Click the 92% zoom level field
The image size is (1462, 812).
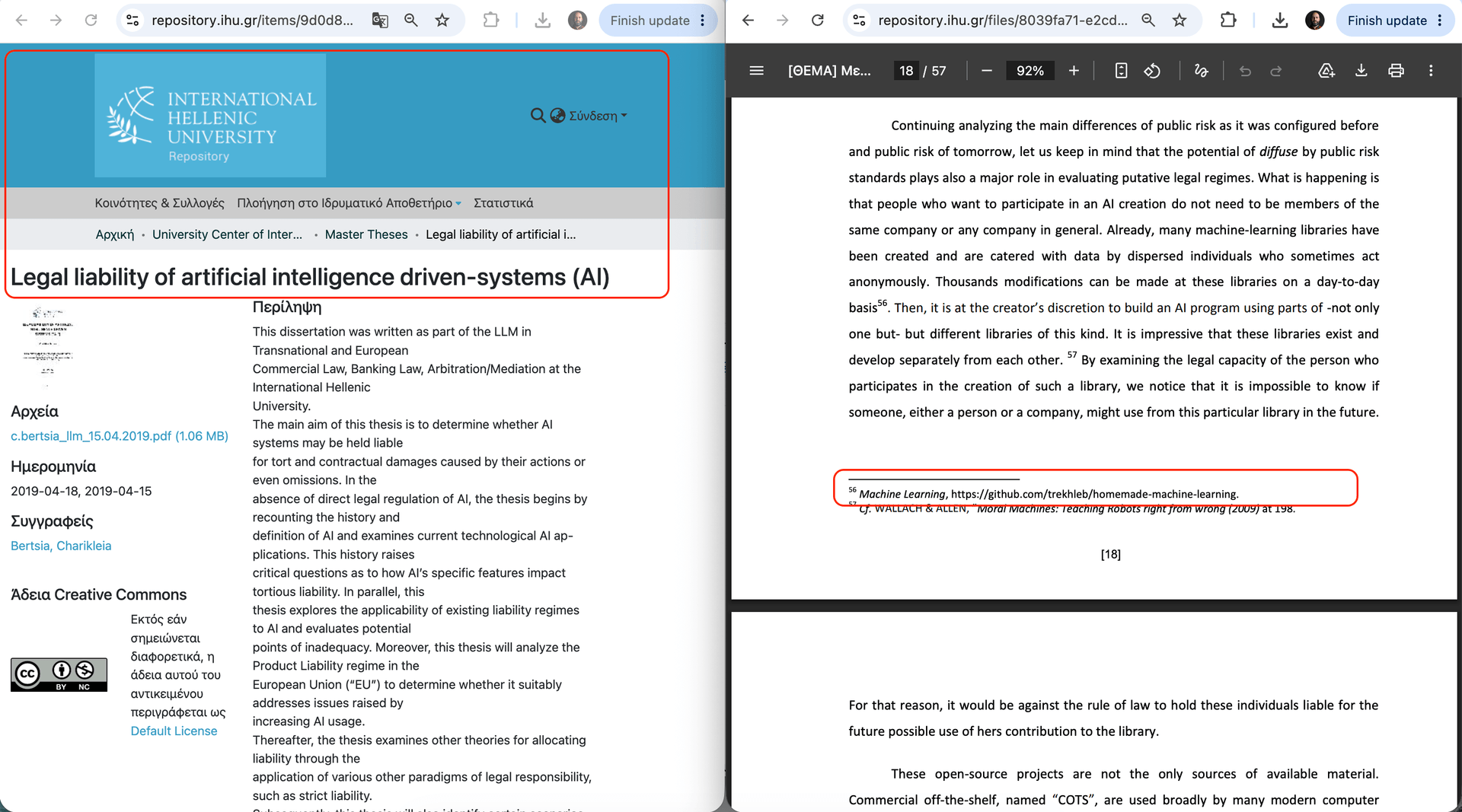pos(1030,71)
